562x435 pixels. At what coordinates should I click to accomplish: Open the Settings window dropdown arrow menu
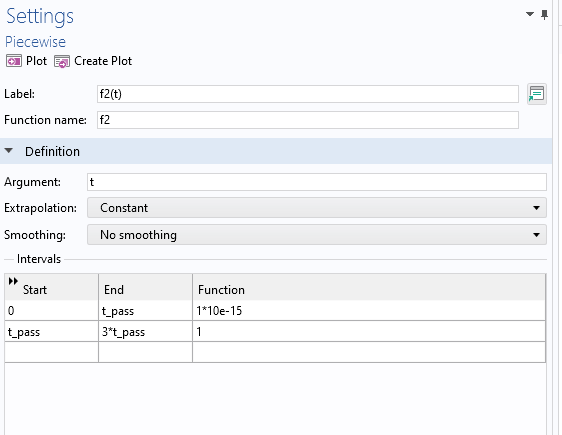[530, 14]
